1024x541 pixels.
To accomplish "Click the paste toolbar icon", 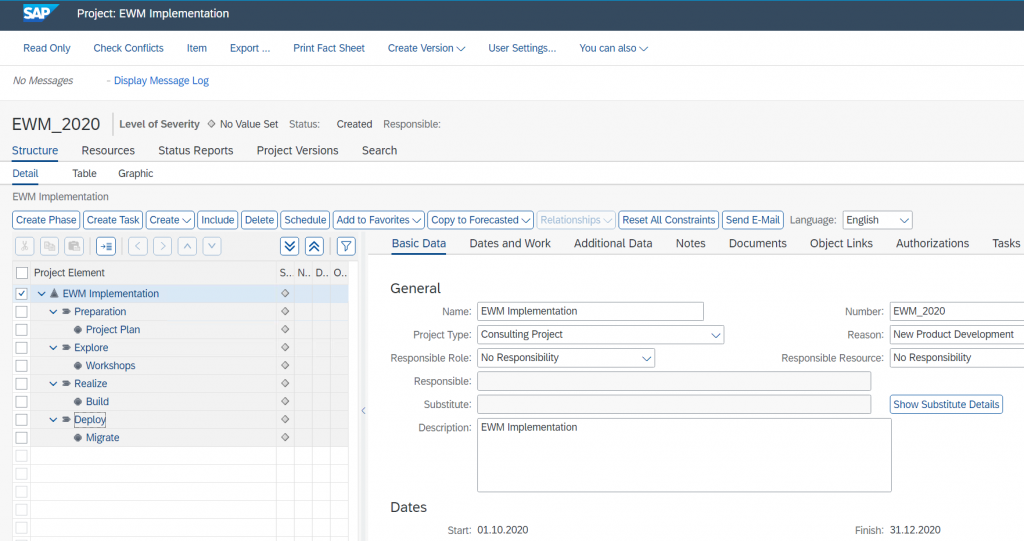I will (74, 246).
